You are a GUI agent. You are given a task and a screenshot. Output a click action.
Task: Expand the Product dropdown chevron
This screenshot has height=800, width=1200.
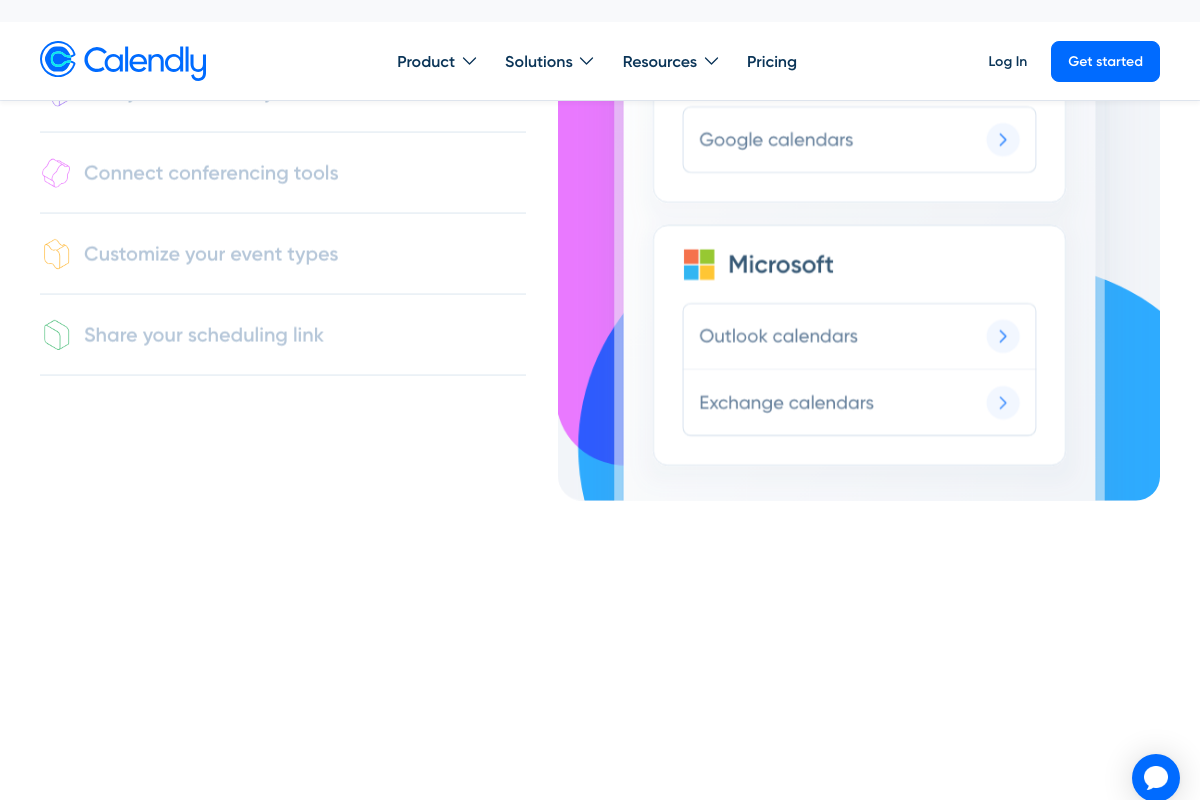[469, 62]
